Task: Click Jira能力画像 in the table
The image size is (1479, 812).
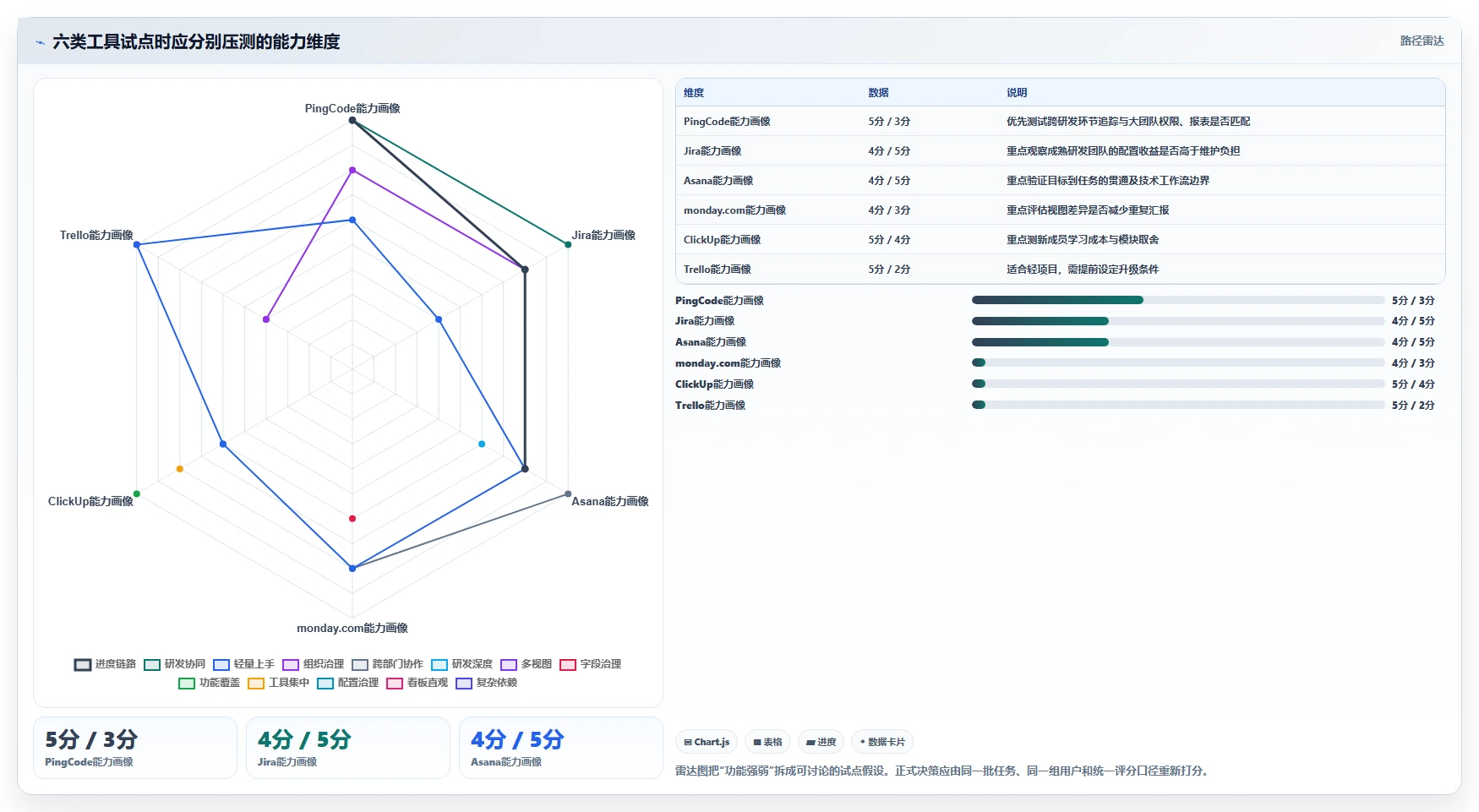Action: (712, 151)
